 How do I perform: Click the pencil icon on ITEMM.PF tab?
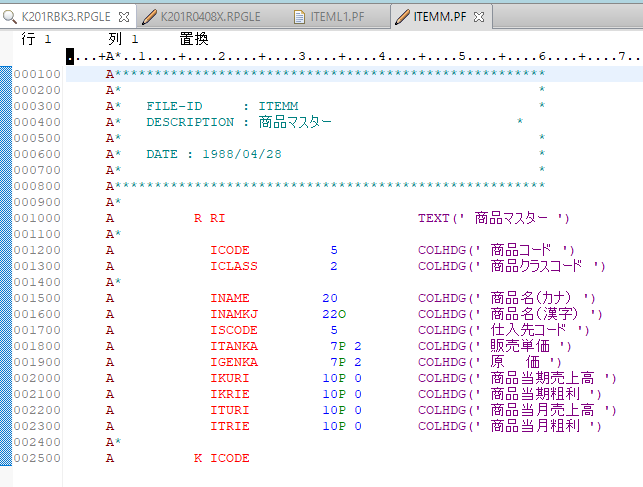pos(402,17)
